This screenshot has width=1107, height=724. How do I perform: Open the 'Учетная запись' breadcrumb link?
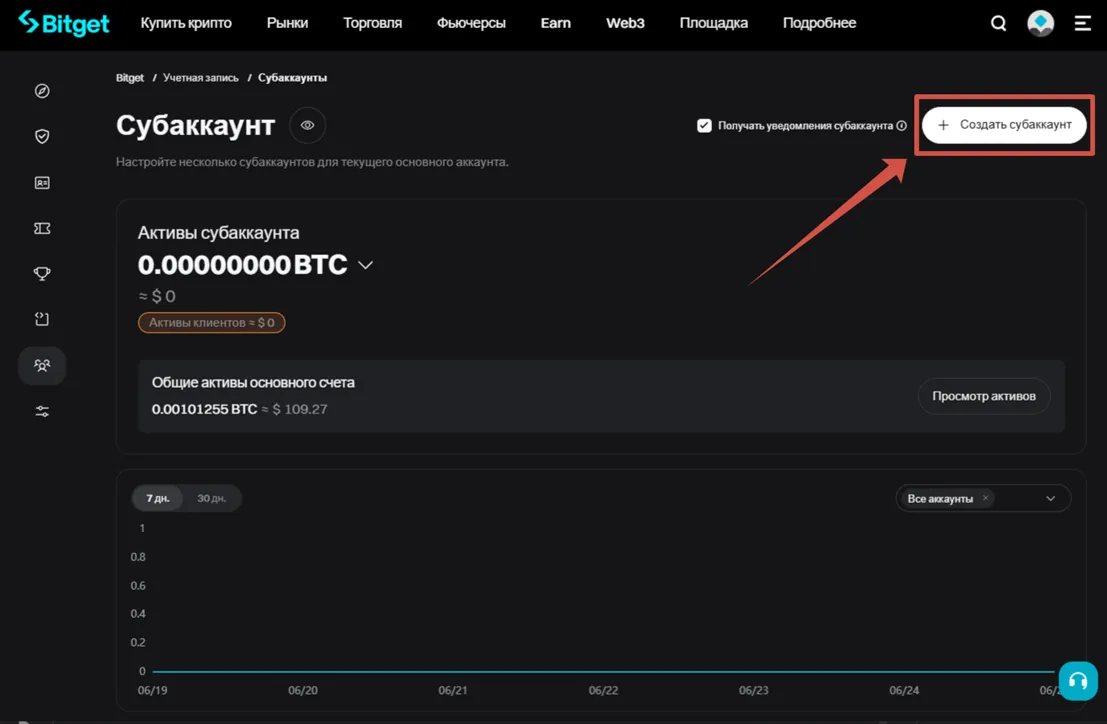tap(201, 77)
